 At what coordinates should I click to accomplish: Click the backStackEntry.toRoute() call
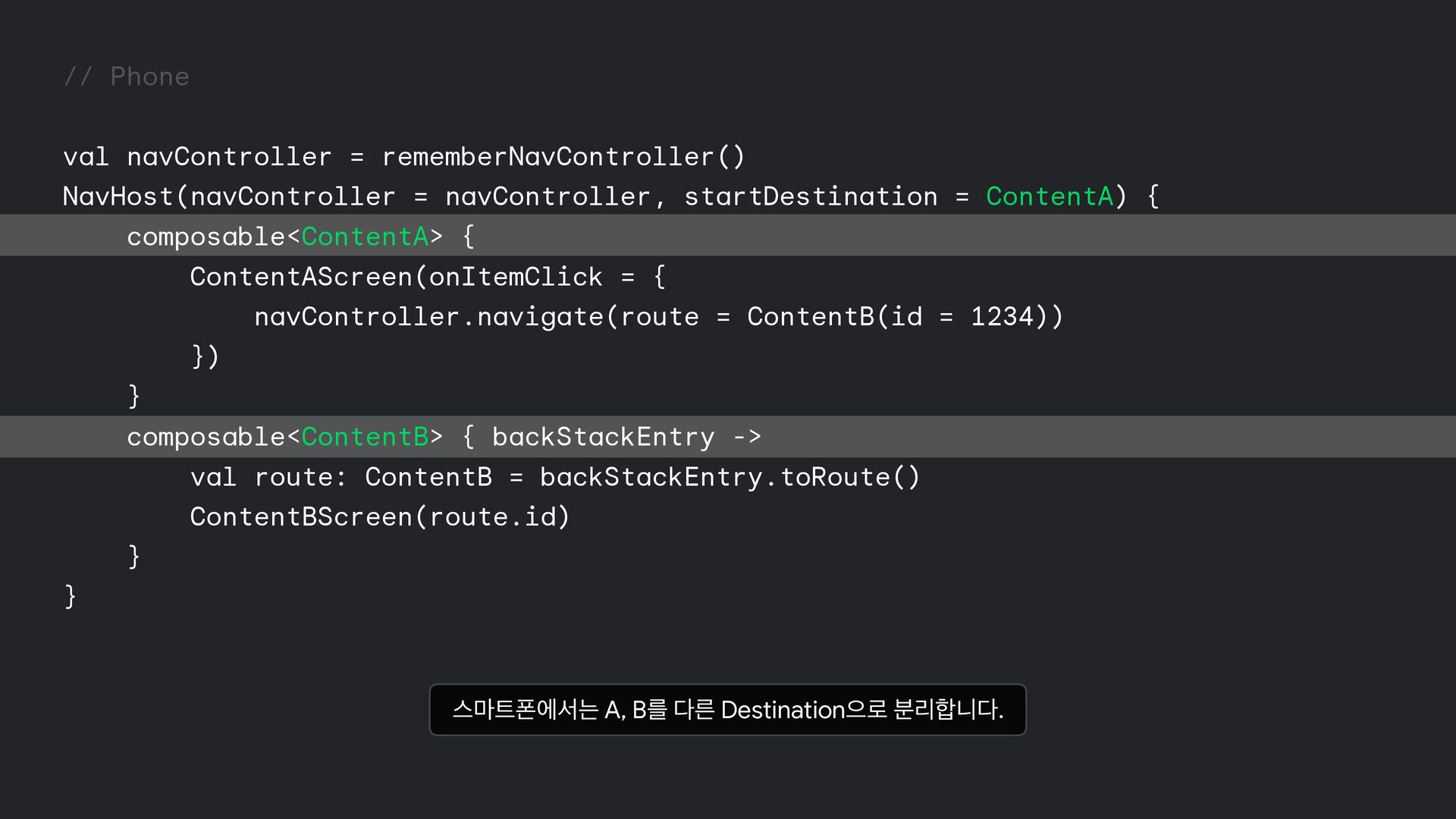click(x=730, y=477)
